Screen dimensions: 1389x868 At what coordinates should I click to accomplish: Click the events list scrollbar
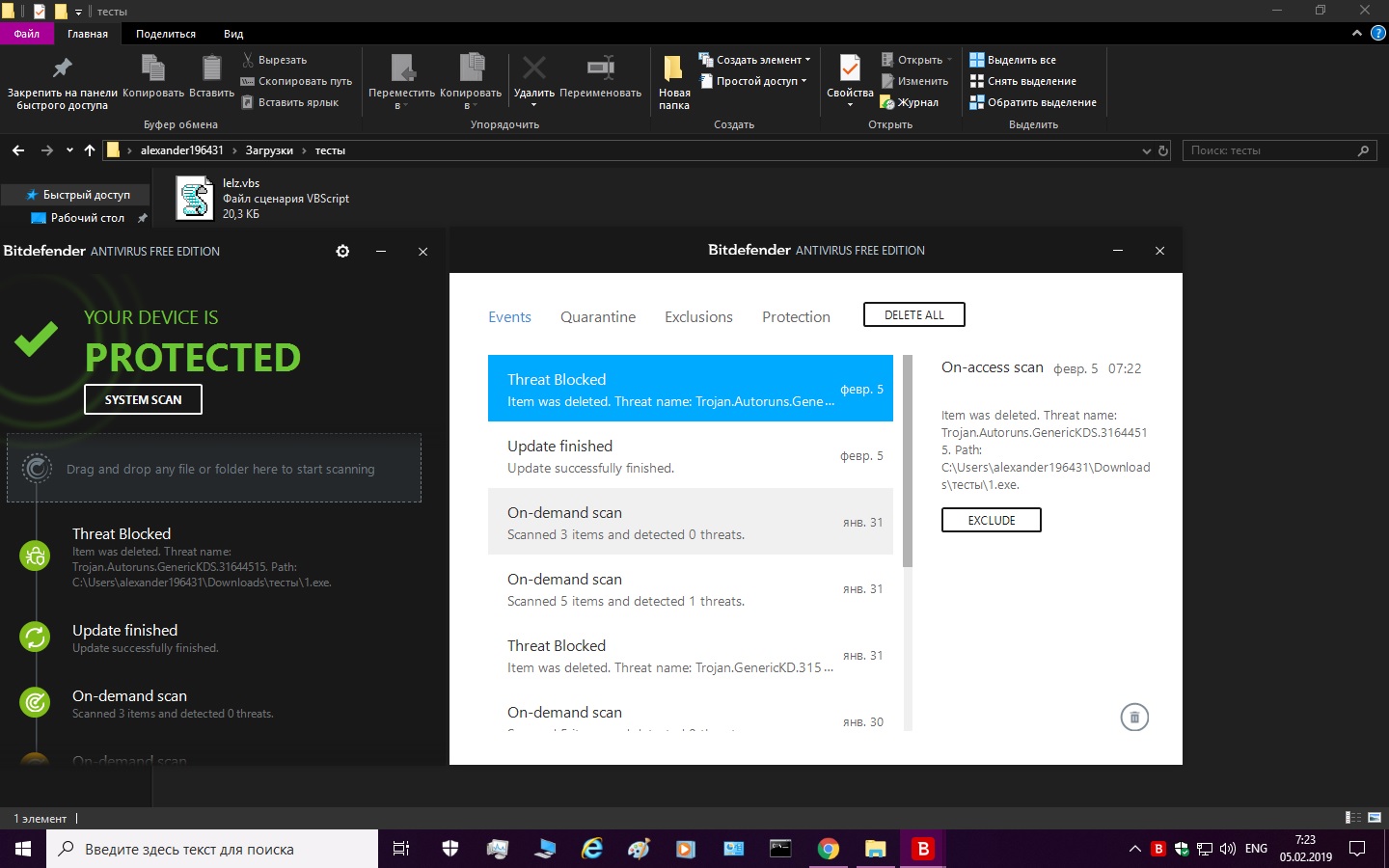pos(908,461)
